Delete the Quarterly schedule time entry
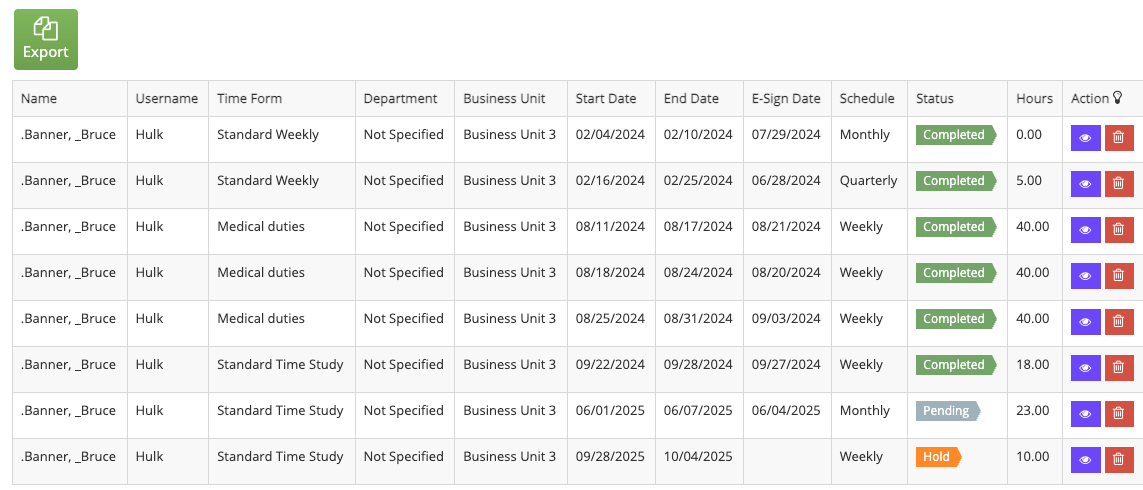Screen dimensions: 1143x490 pyautogui.click(x=1119, y=184)
